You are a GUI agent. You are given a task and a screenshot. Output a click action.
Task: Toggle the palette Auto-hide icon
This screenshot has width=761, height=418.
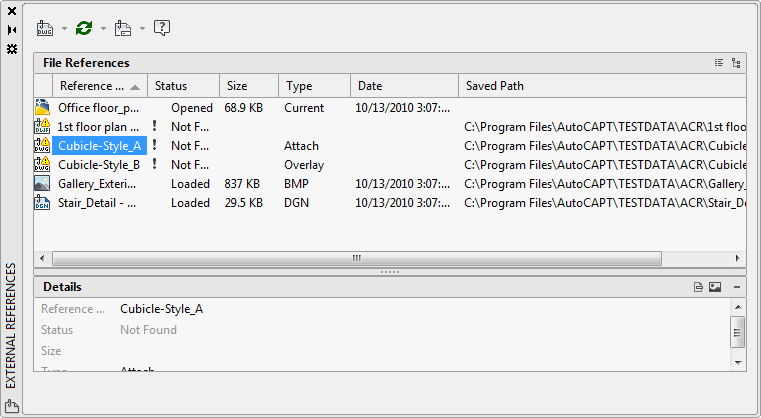(12, 30)
